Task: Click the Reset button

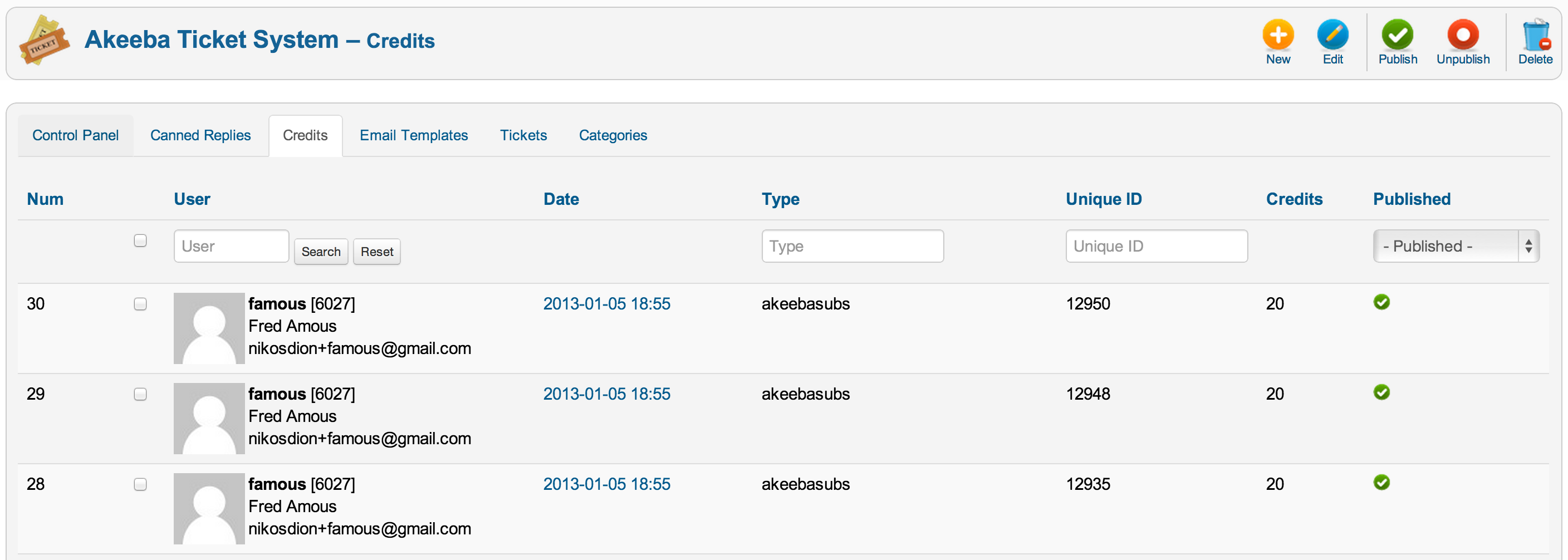Action: (377, 252)
